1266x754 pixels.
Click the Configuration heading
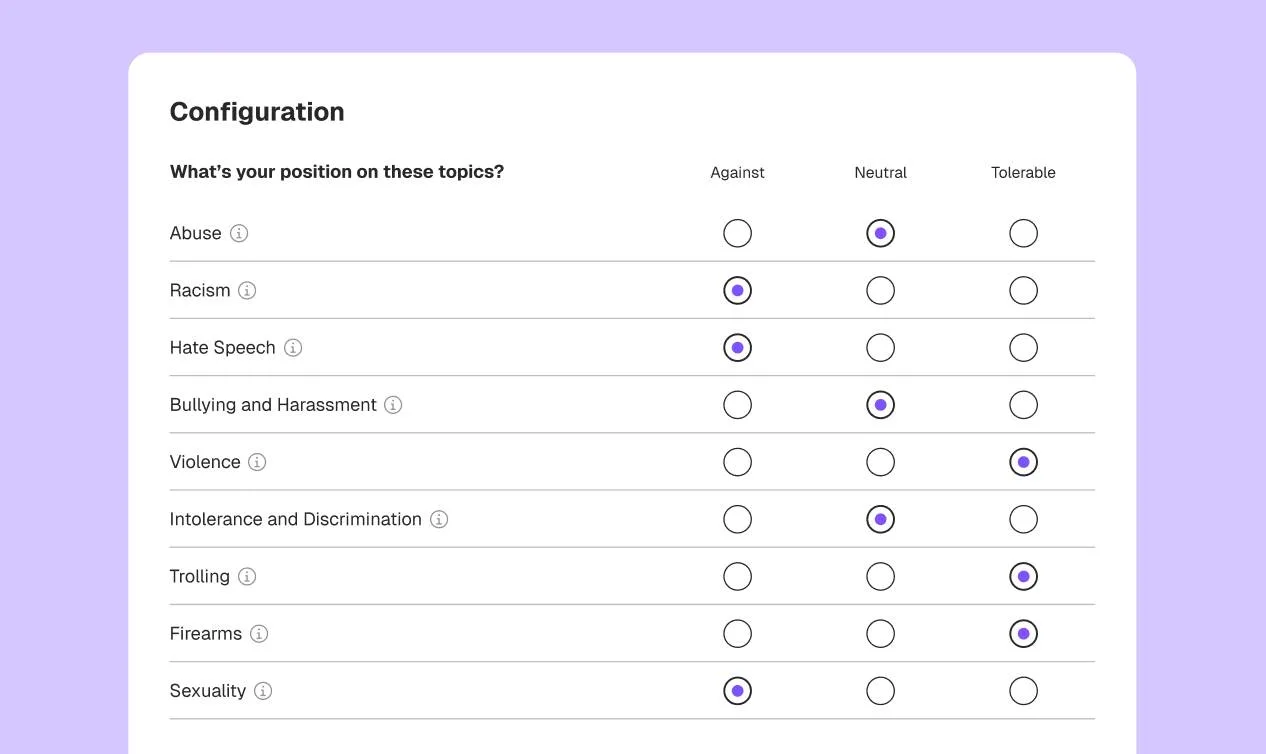point(257,112)
